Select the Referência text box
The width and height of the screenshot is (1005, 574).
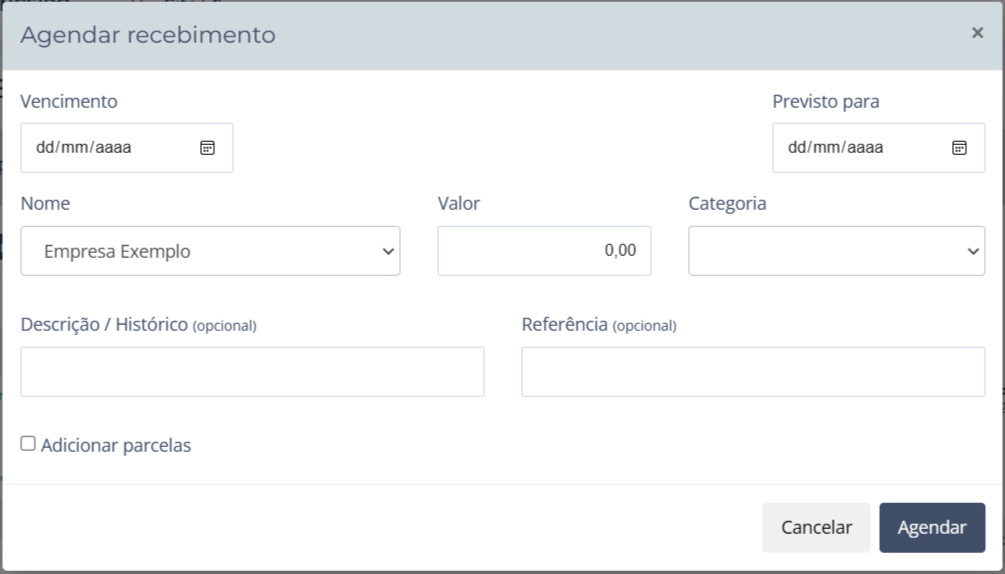(753, 372)
